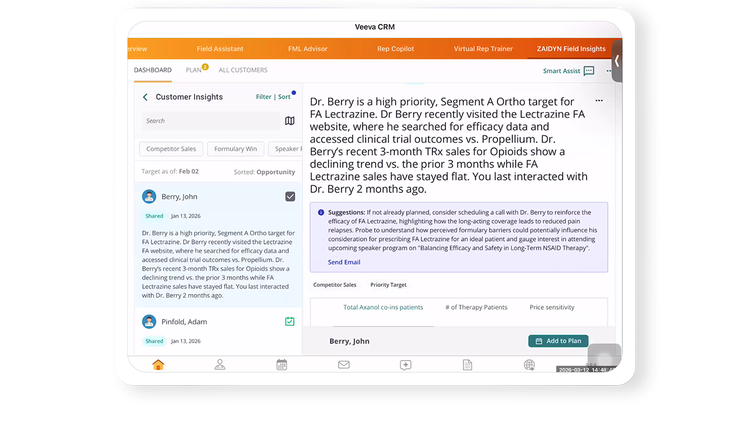
Task: Open insight options ellipsis menu
Action: pyautogui.click(x=599, y=100)
